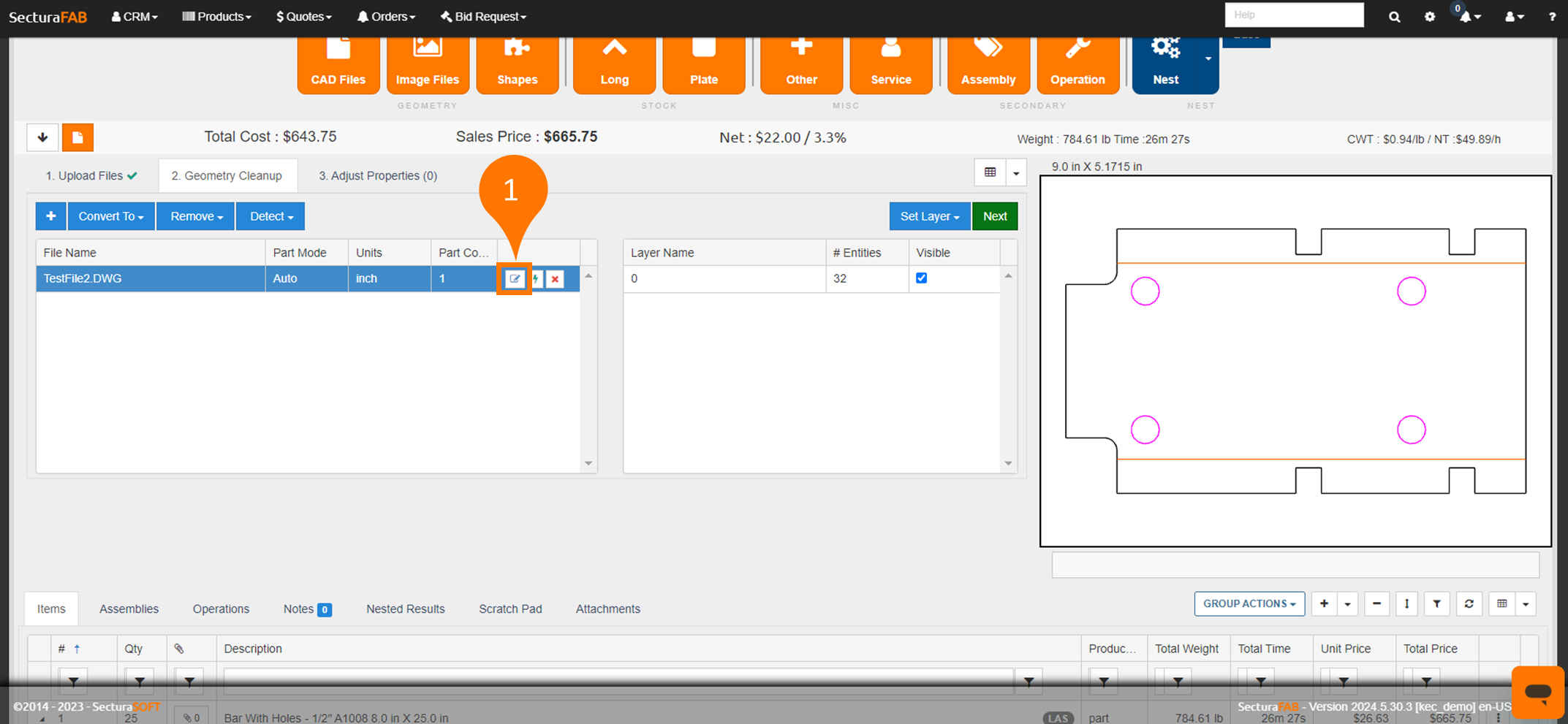Click the orange document icon button

[x=77, y=137]
